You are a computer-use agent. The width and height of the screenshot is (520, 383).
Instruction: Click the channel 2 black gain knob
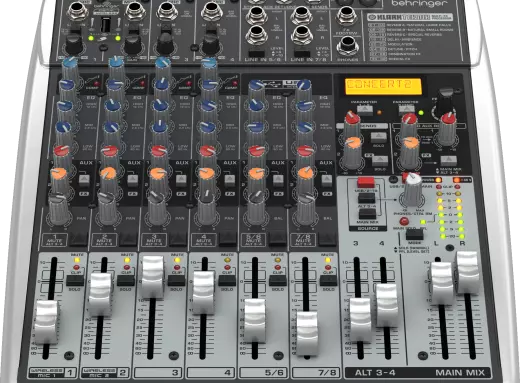click(x=133, y=44)
